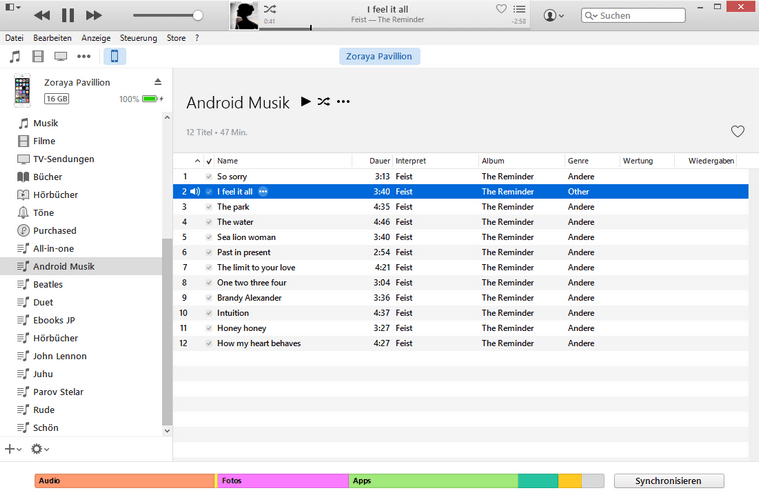Uncheck the 'The park' track checkbox
This screenshot has height=500, width=759.
click(x=209, y=207)
